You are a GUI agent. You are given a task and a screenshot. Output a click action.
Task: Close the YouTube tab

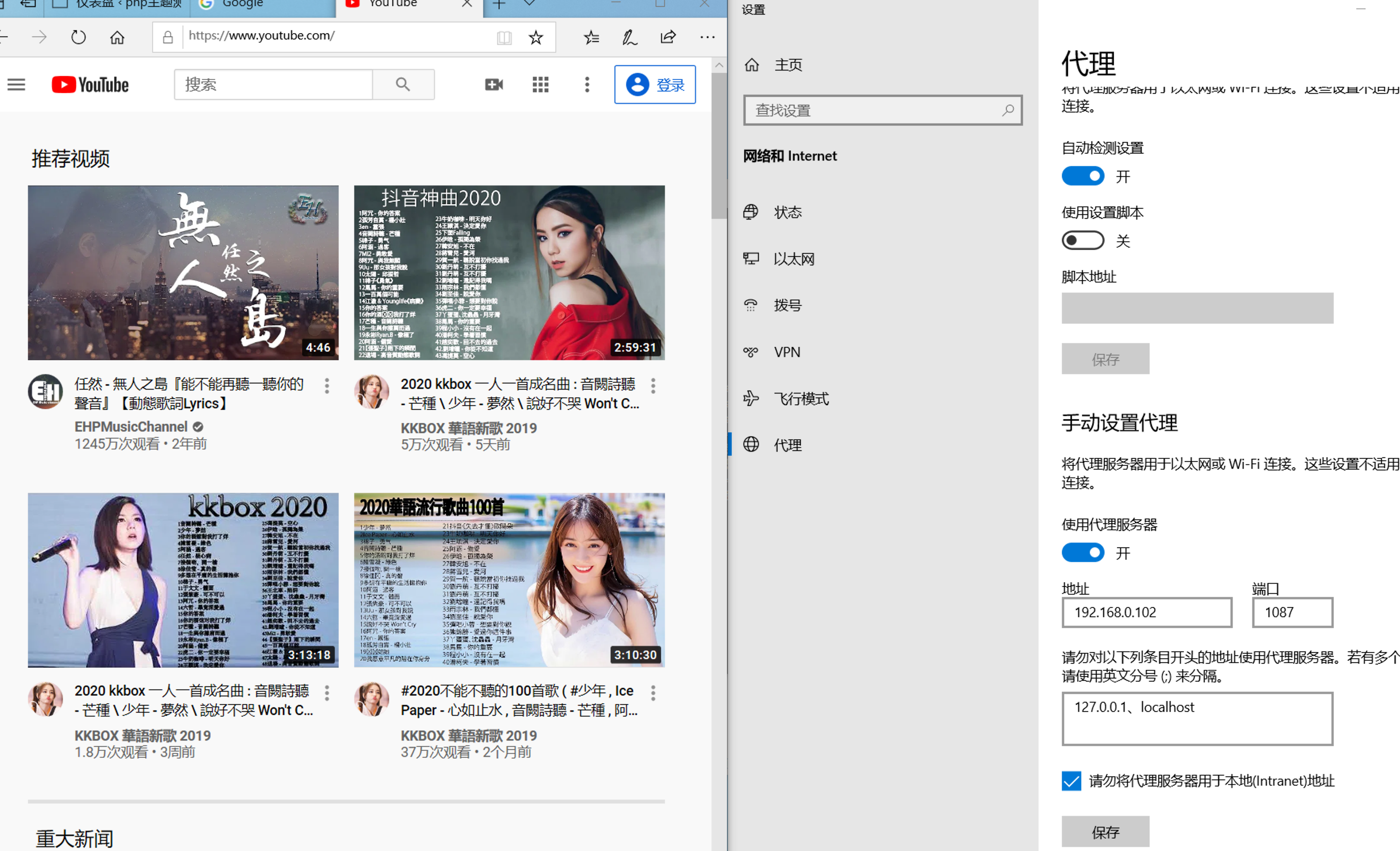point(467,4)
